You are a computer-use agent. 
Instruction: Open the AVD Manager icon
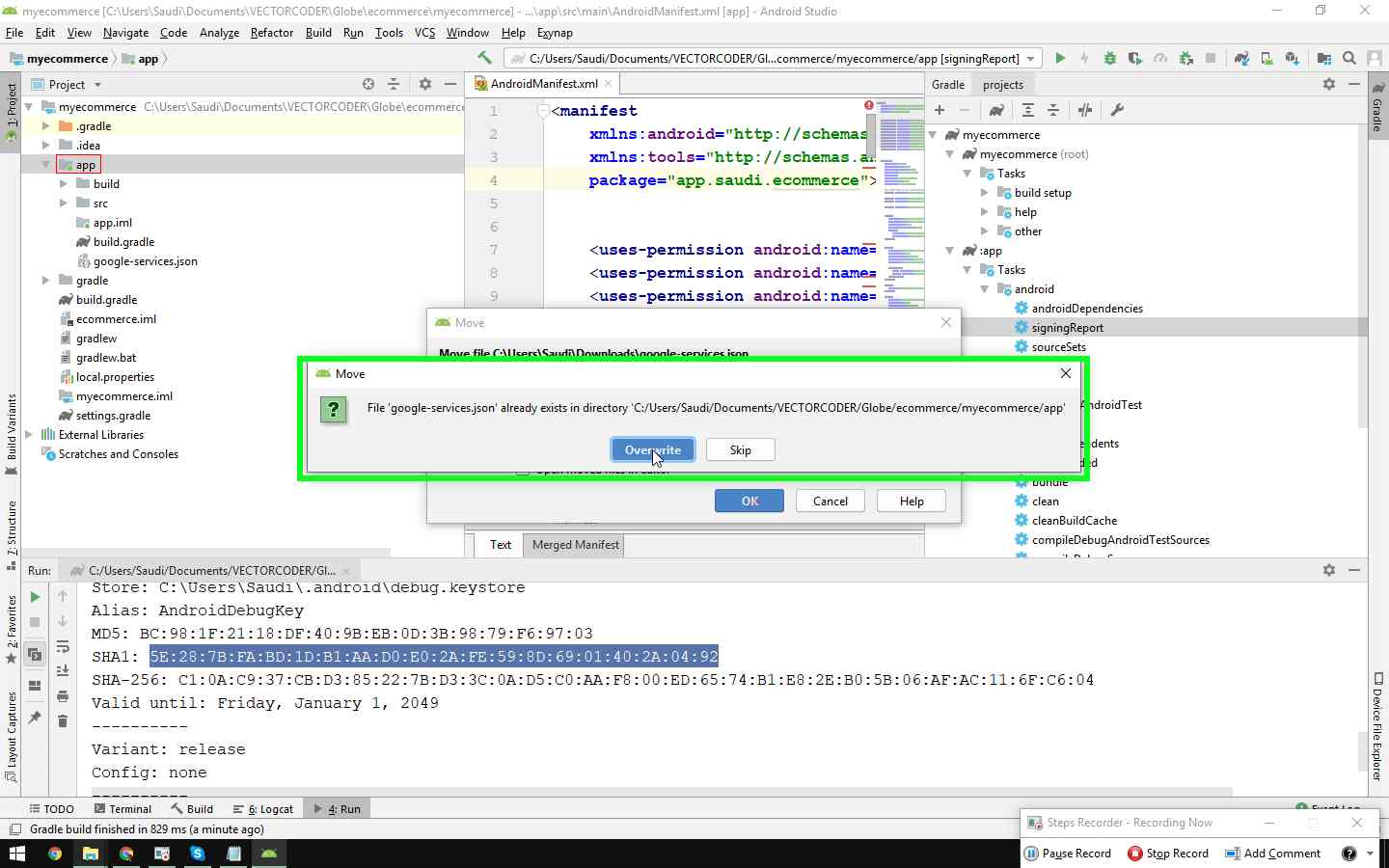click(x=1266, y=58)
